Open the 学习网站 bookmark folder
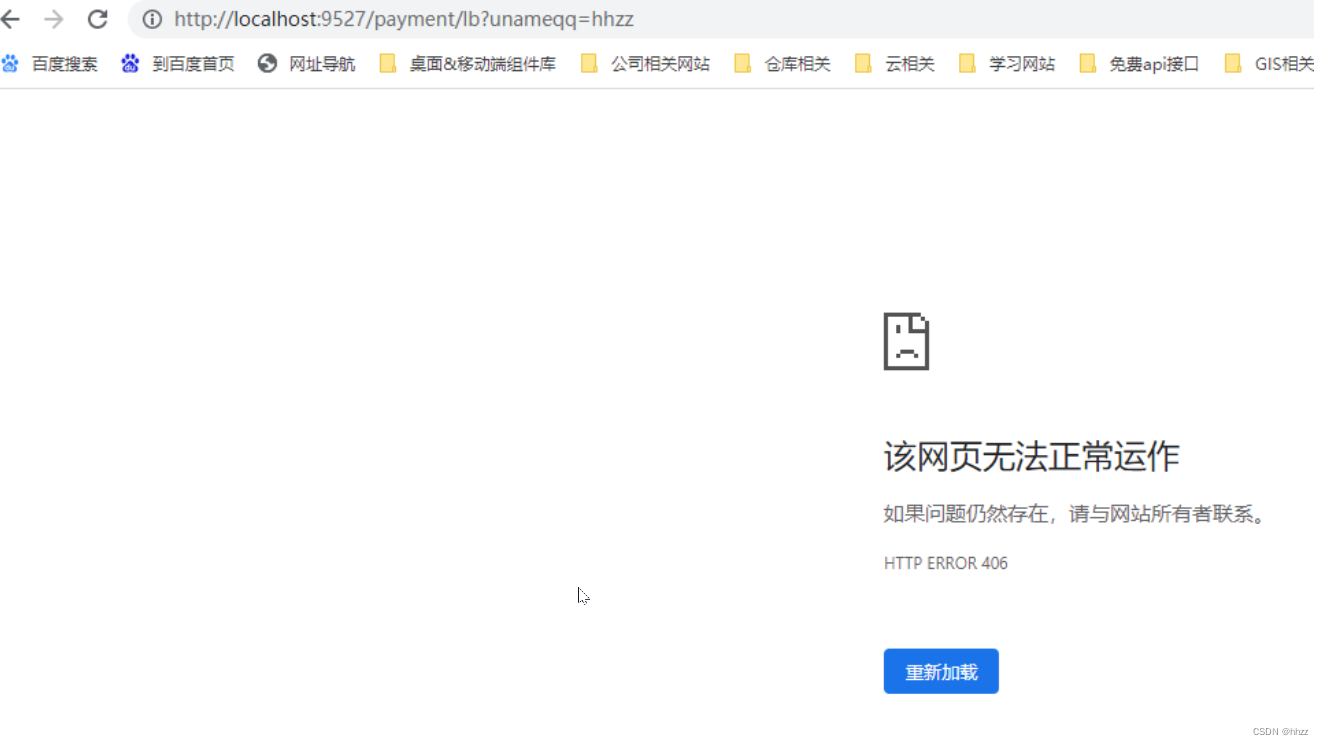1324x745 pixels. pyautogui.click(x=1007, y=64)
